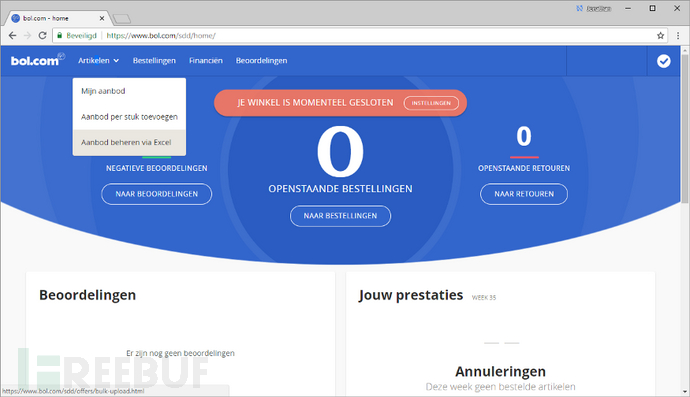Open the Bestellingen navigation item

pos(154,60)
